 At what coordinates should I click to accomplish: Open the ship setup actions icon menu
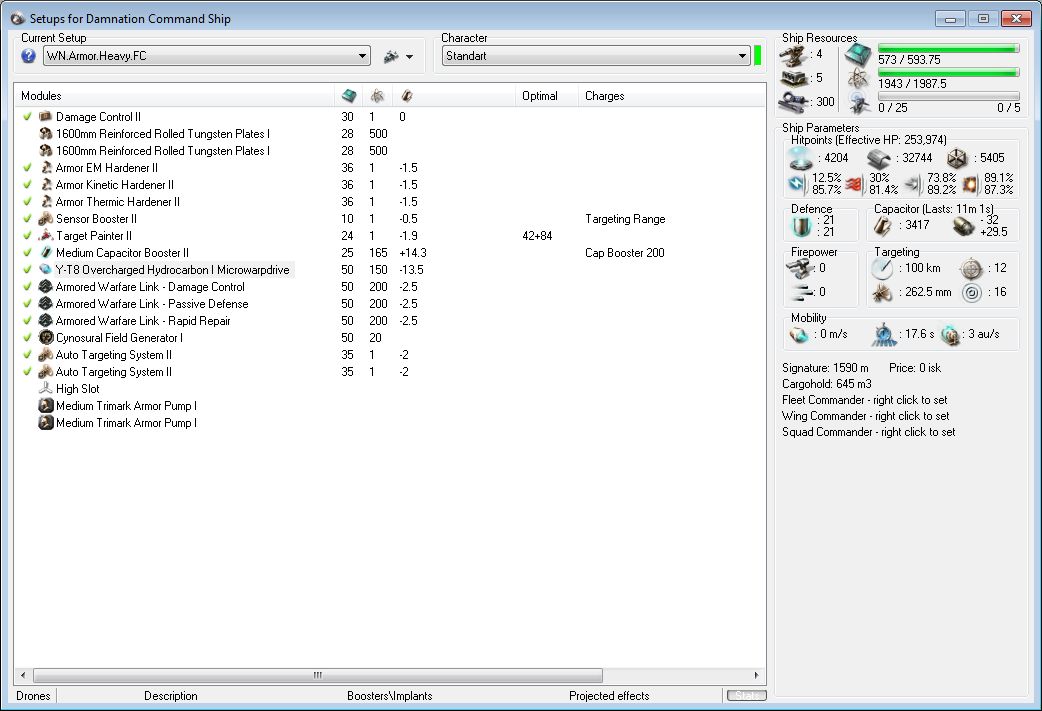(398, 56)
